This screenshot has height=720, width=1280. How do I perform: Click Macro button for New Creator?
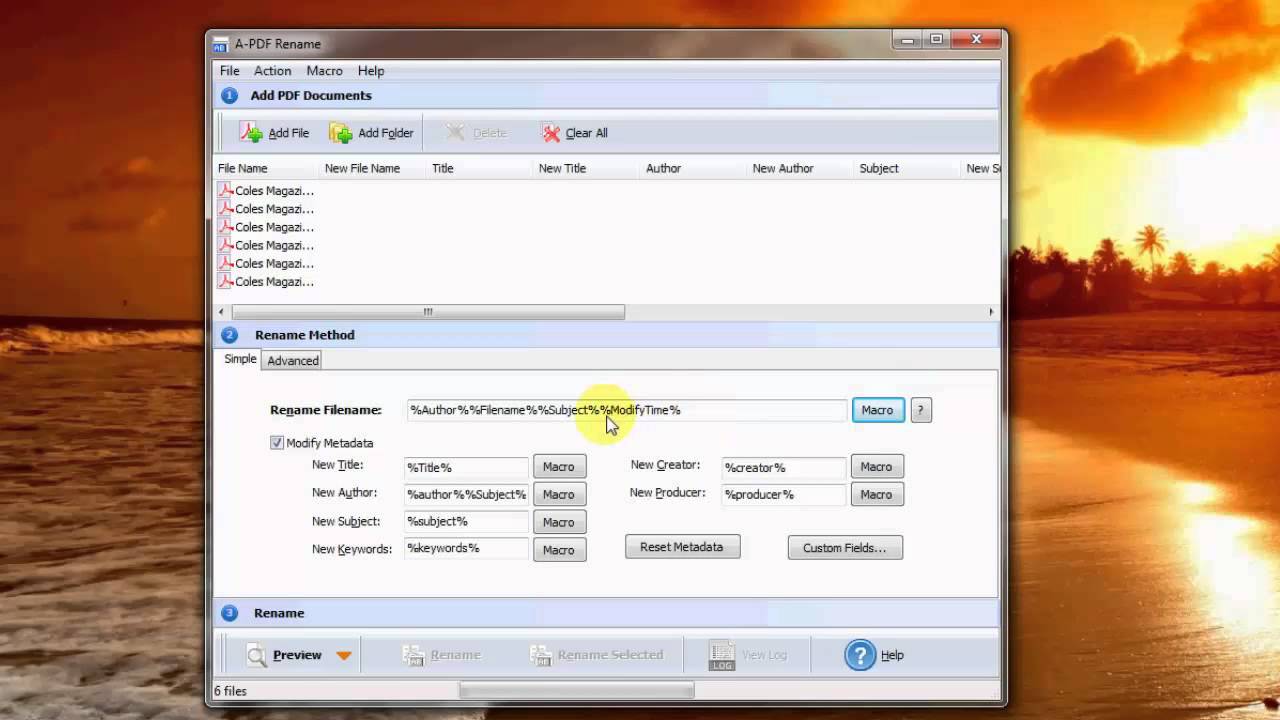coord(877,467)
